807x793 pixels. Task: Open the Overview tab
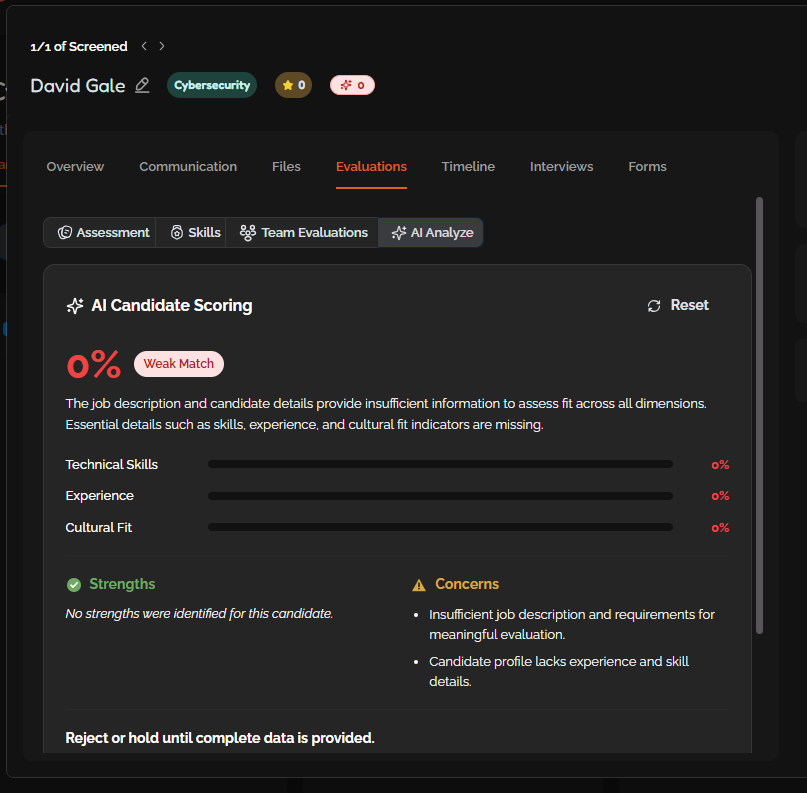tap(75, 167)
